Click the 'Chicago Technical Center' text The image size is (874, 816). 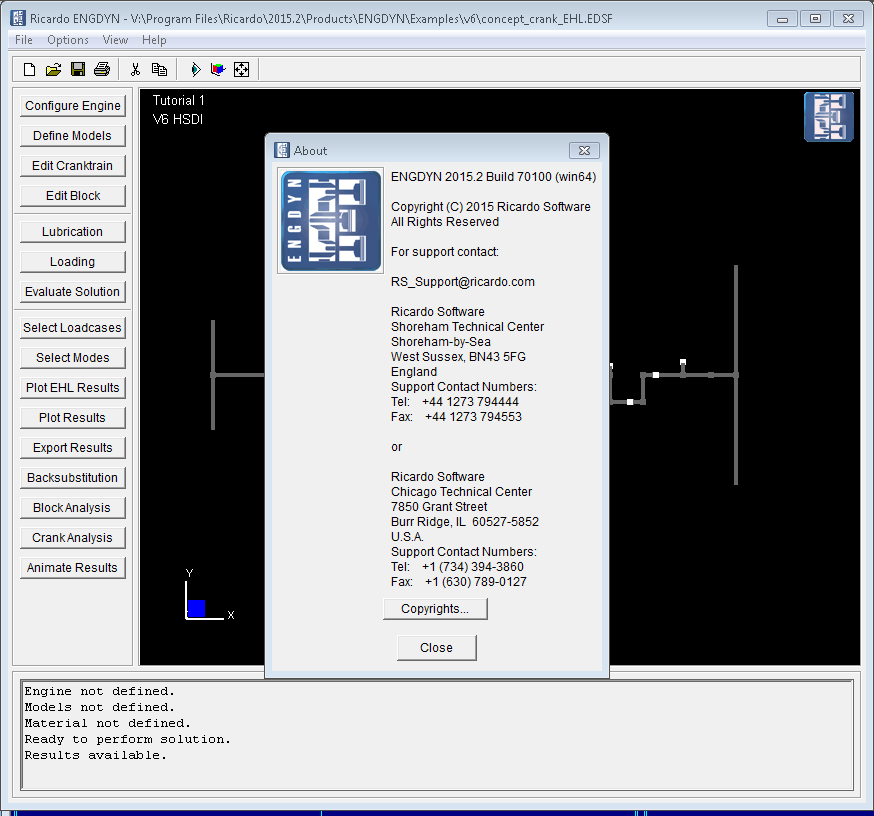pyautogui.click(x=462, y=492)
